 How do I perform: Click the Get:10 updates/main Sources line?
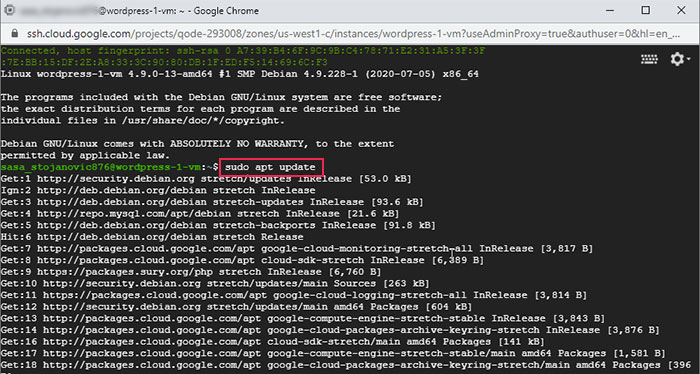click(215, 283)
